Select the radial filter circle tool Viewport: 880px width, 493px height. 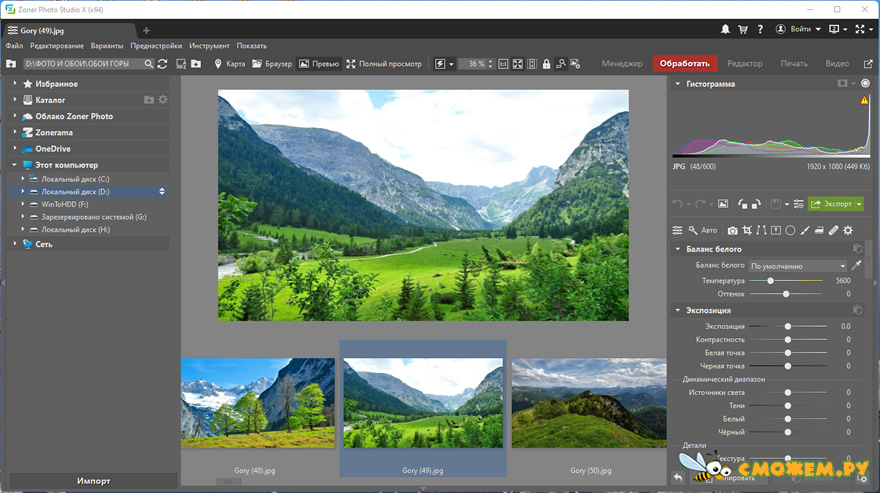790,230
